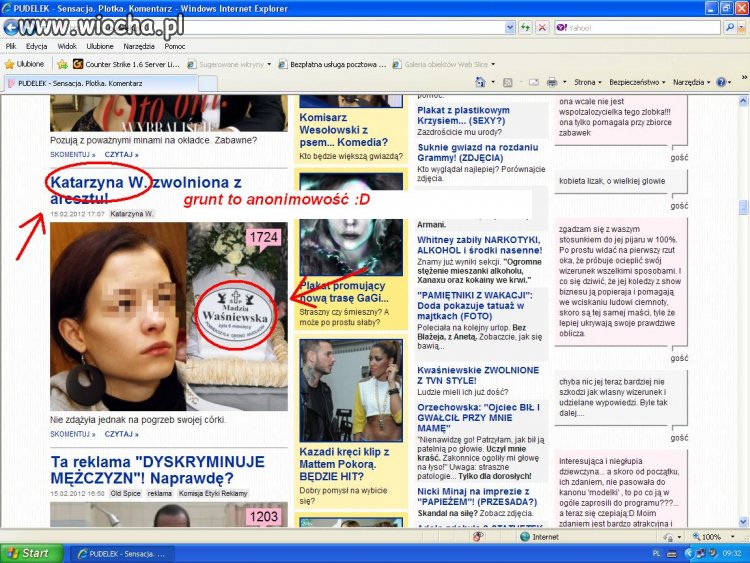
Task: Expand the Sugerowane witryny dropdown arrow
Action: [x=269, y=64]
